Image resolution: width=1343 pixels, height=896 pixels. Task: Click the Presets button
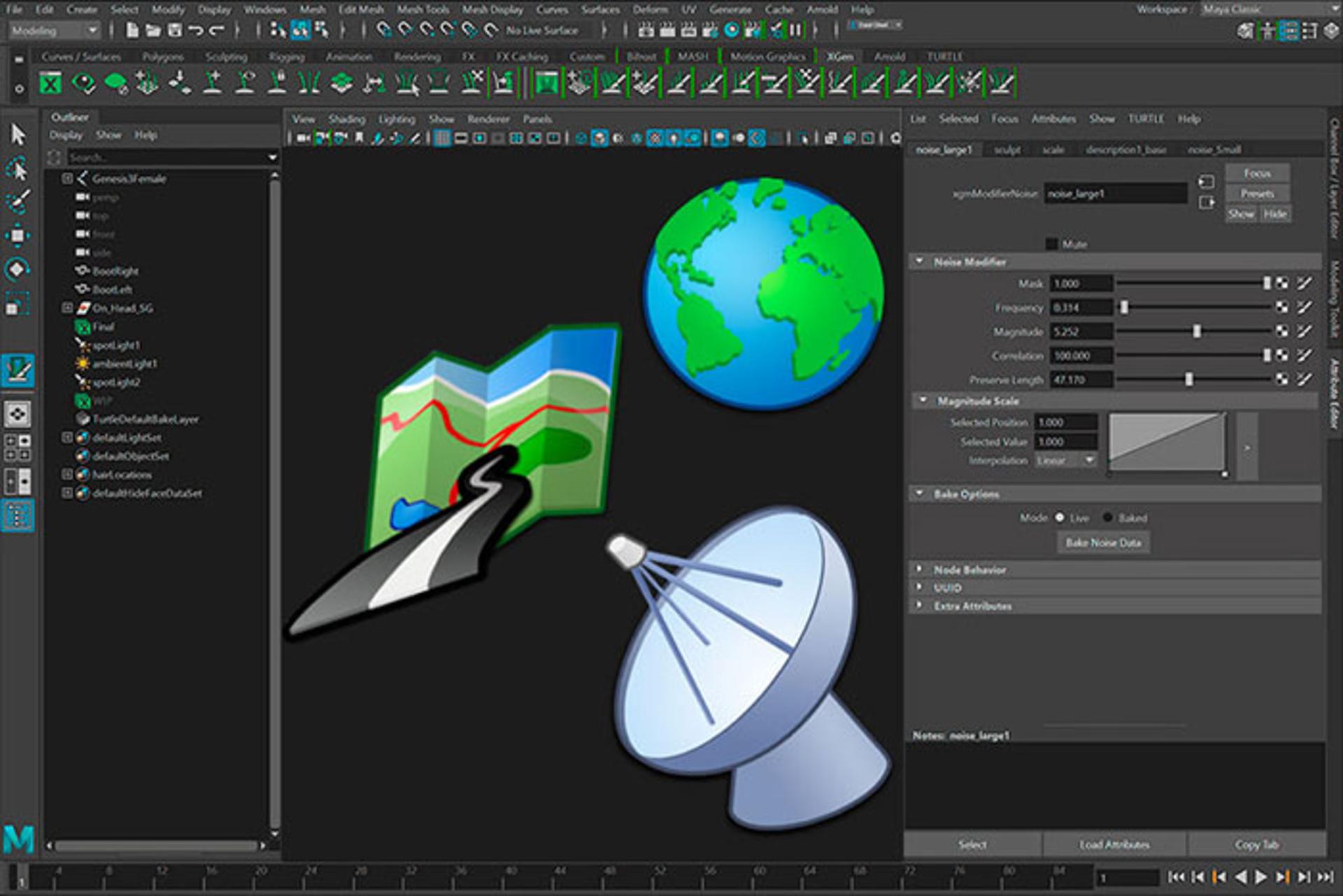(x=1257, y=193)
